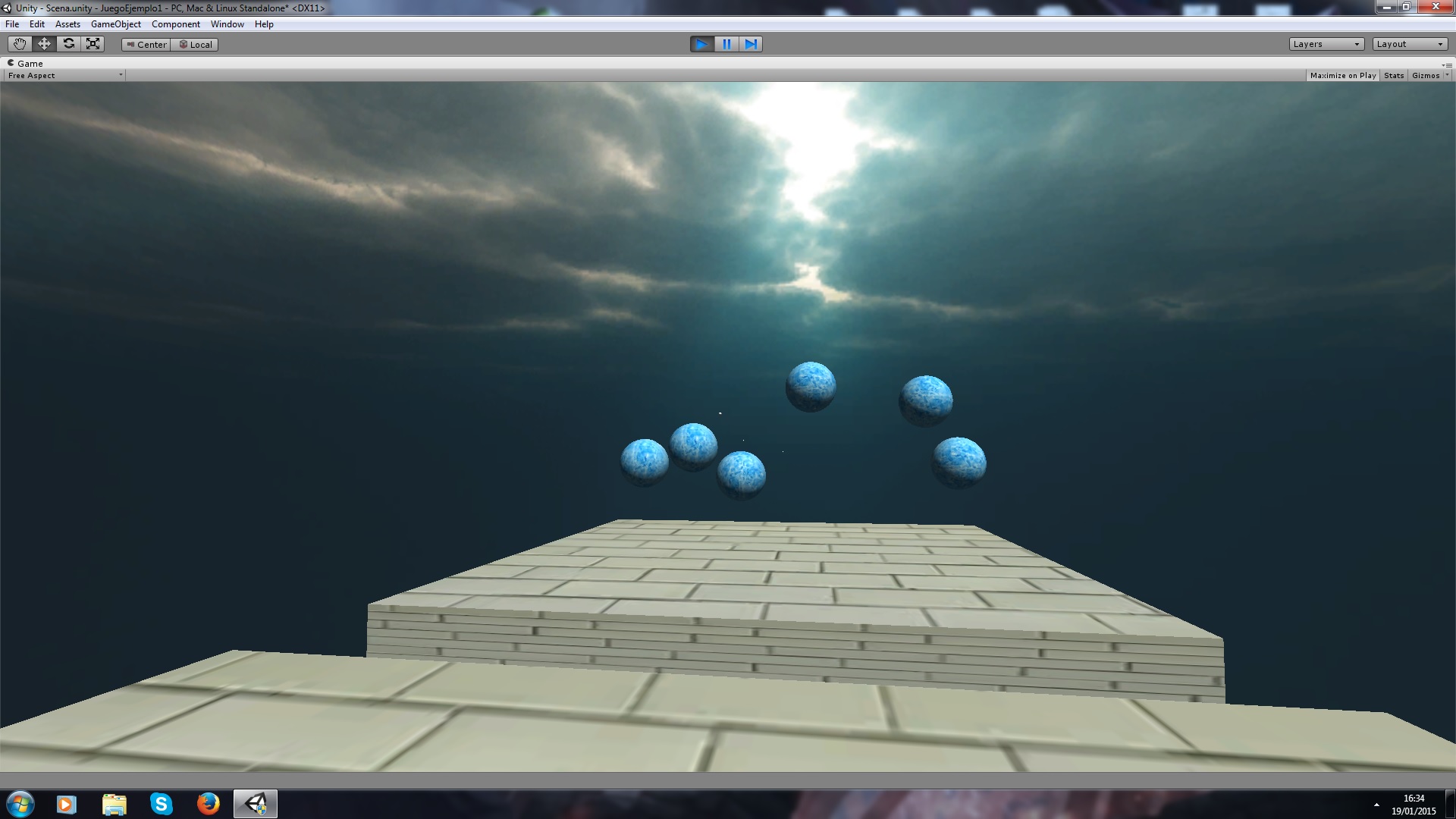1456x819 pixels.
Task: Select the Move tool
Action: pos(44,44)
